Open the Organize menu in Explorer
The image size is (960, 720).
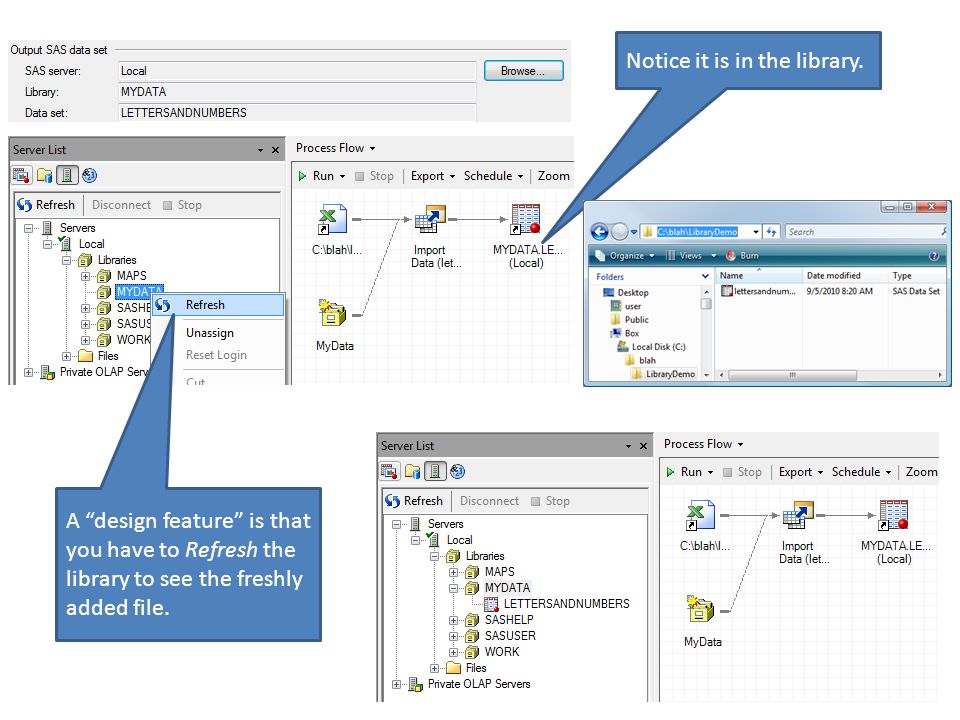pos(625,256)
